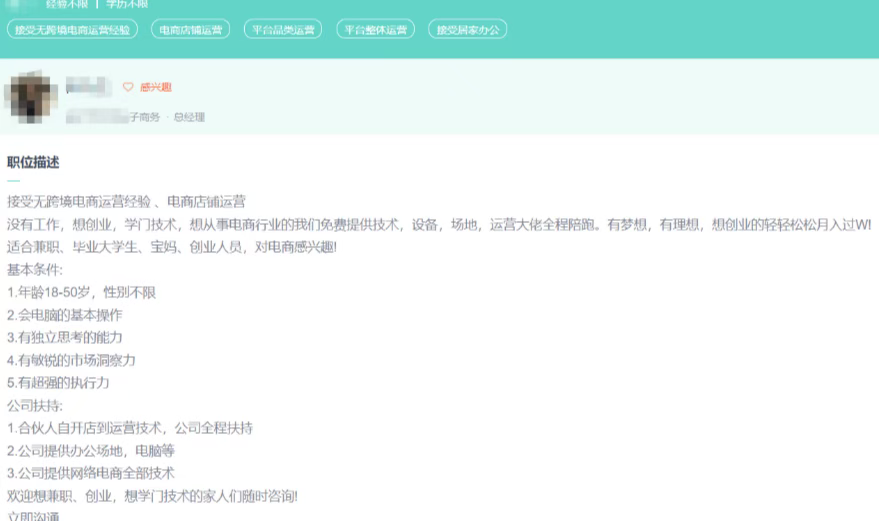This screenshot has width=879, height=521.
Task: Click the line 接受无跨境电商运营经验、电商店铺运营
Action: tap(126, 202)
